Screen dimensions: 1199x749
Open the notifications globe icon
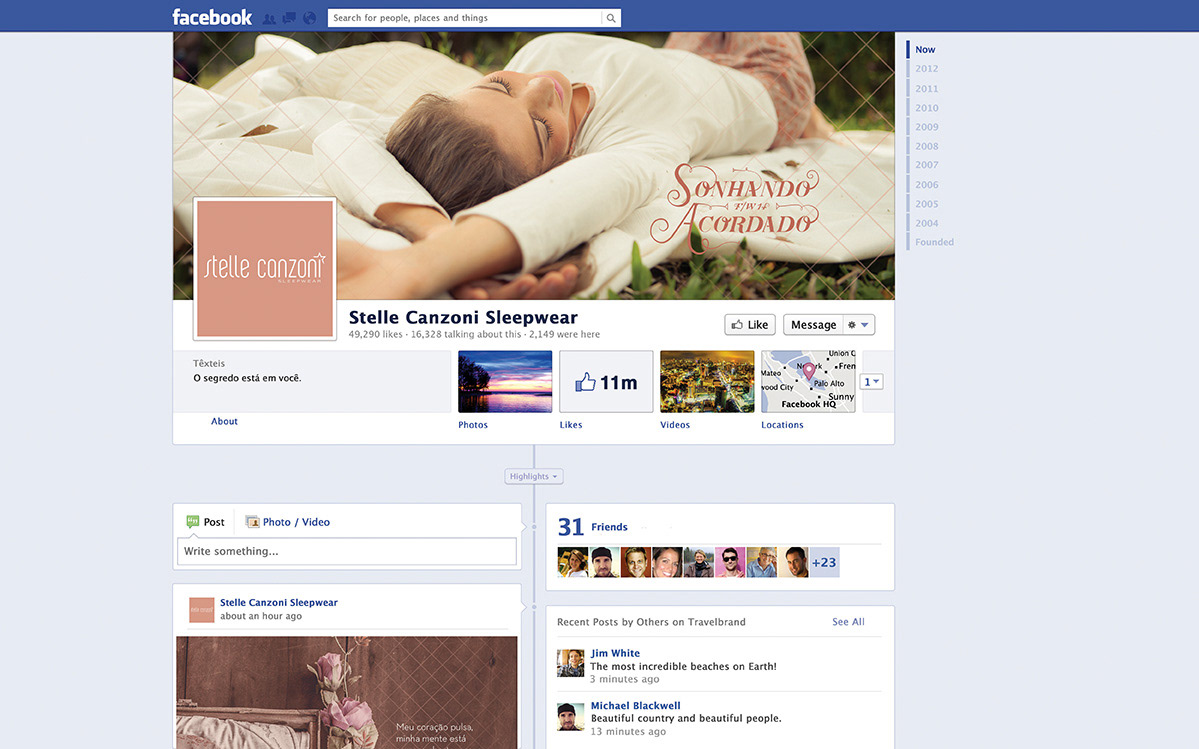point(310,18)
